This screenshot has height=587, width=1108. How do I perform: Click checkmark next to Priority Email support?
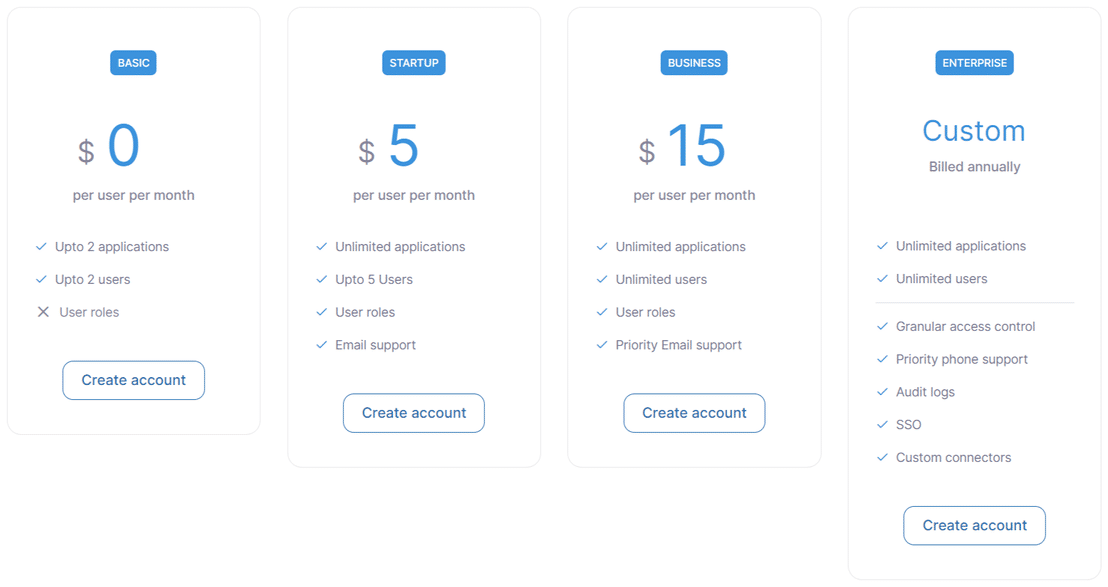[x=602, y=345]
